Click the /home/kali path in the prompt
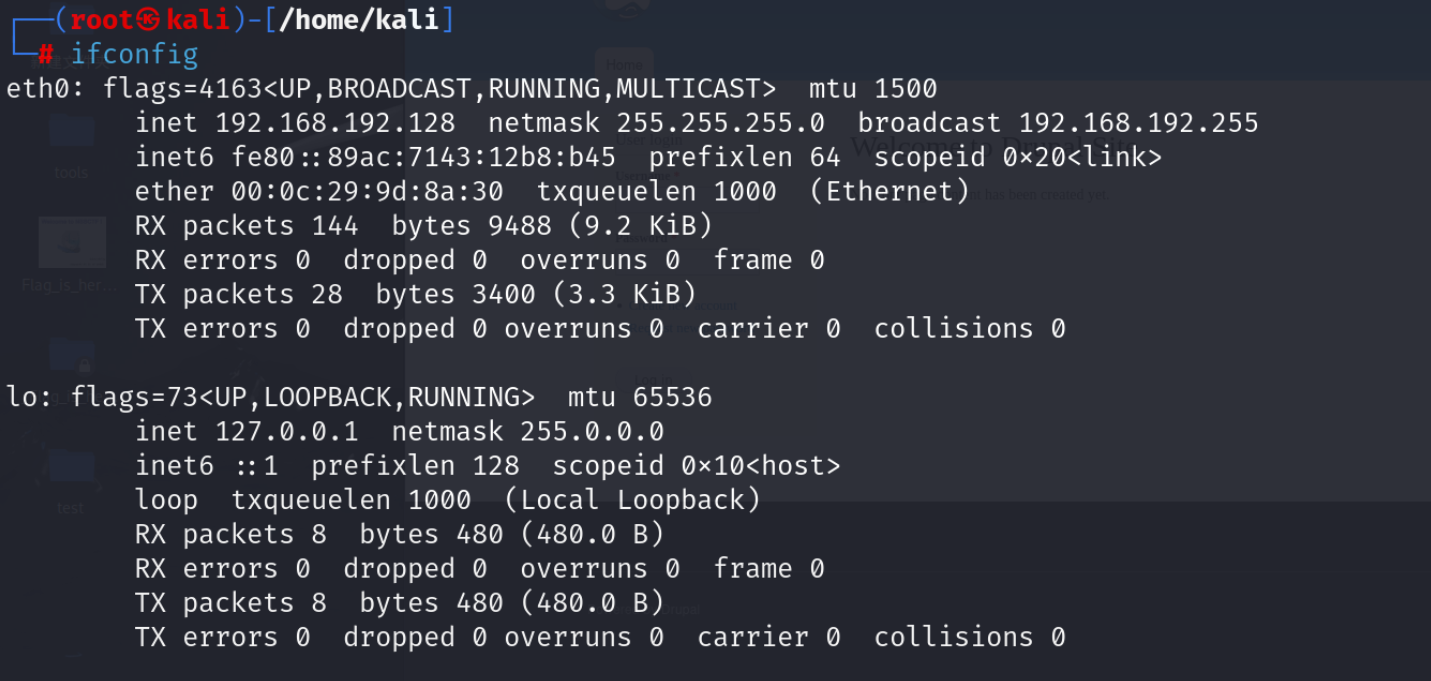 (358, 19)
